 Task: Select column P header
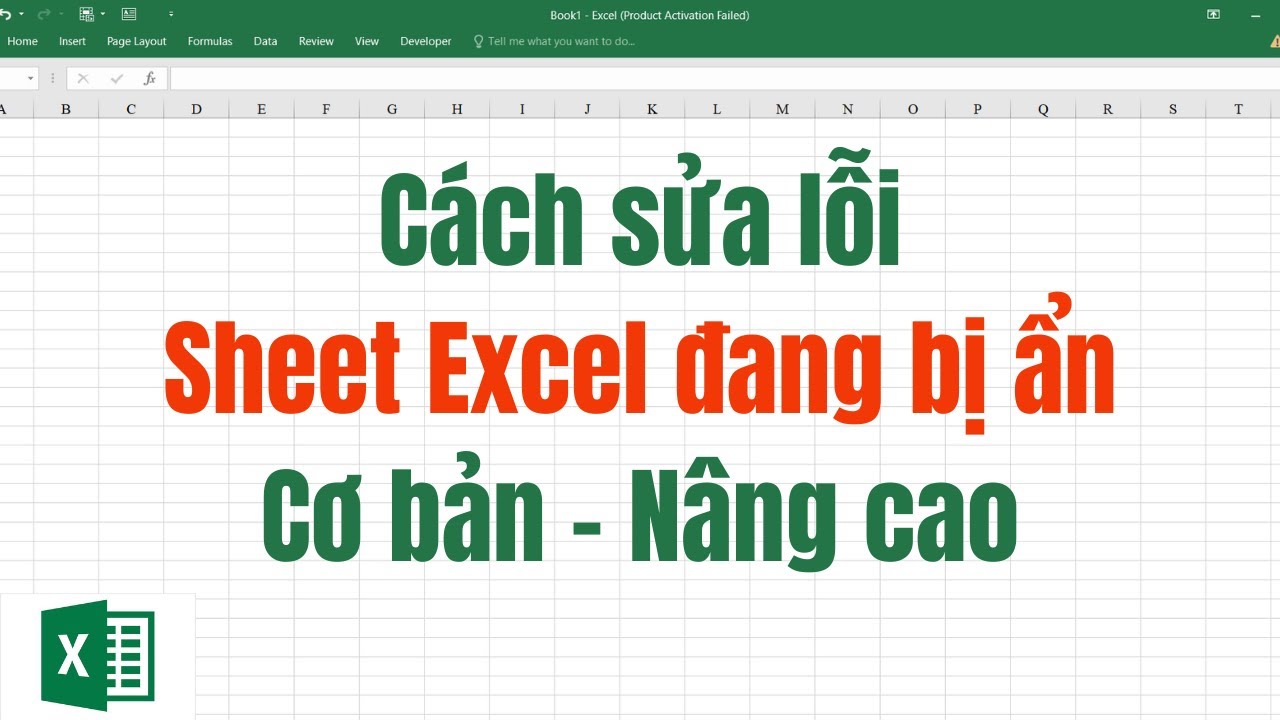978,109
